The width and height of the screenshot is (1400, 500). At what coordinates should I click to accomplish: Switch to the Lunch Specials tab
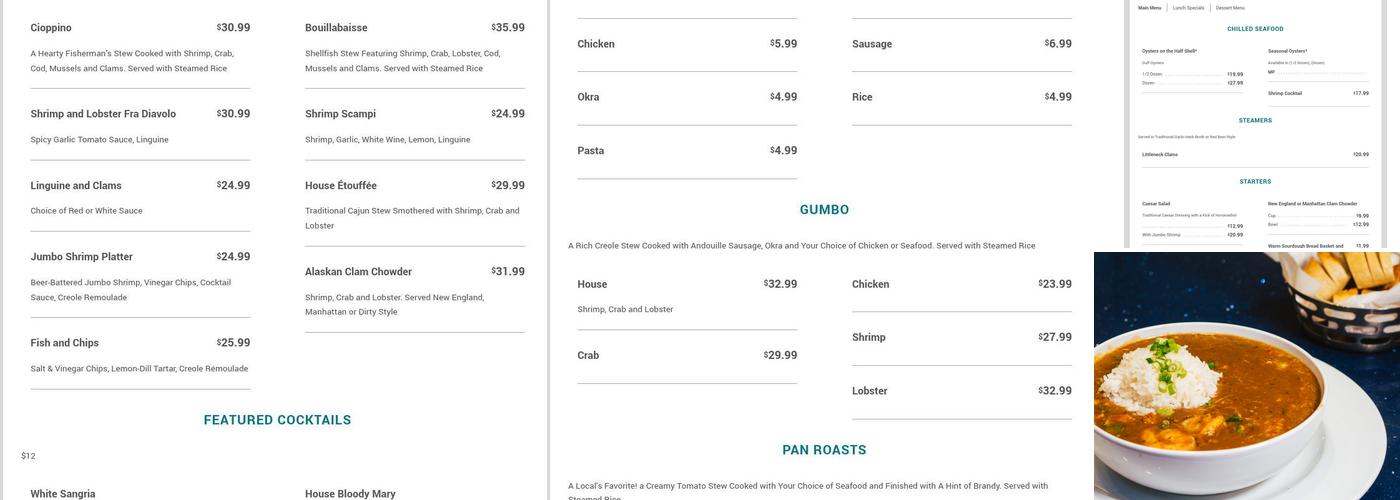pos(1188,8)
